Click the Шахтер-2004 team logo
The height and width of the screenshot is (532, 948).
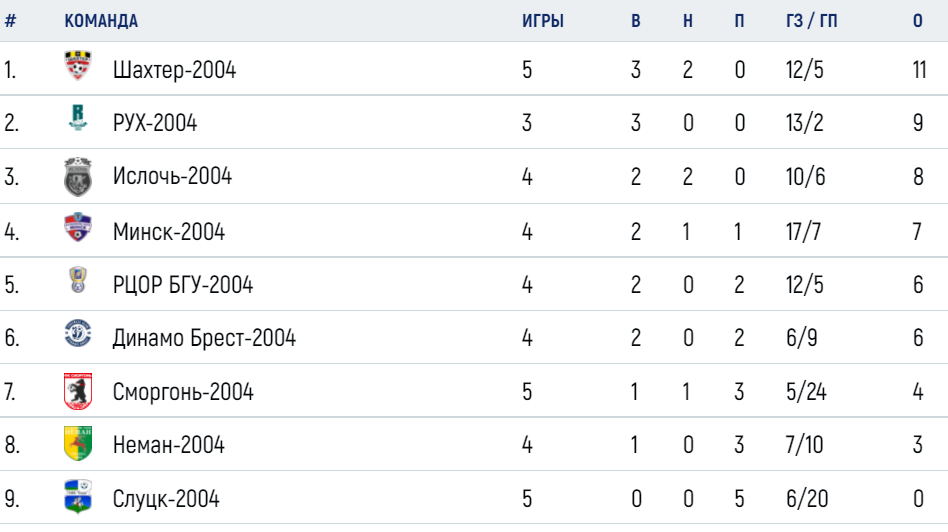78,66
